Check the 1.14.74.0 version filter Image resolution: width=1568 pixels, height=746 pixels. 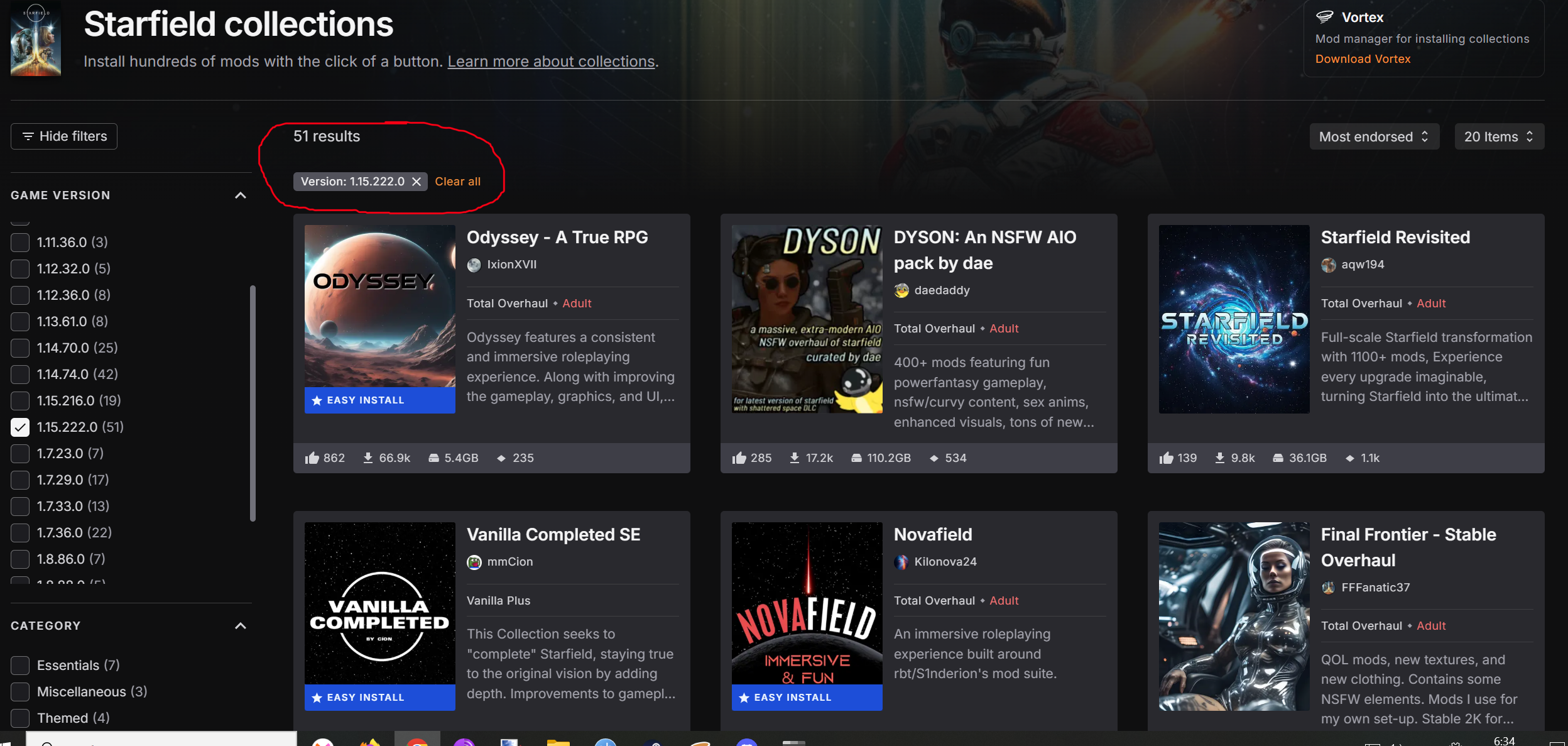click(x=20, y=375)
